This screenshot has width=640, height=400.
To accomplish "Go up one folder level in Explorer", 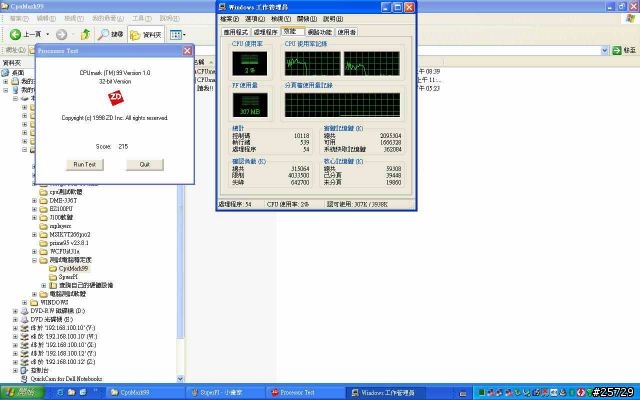I will [85, 34].
